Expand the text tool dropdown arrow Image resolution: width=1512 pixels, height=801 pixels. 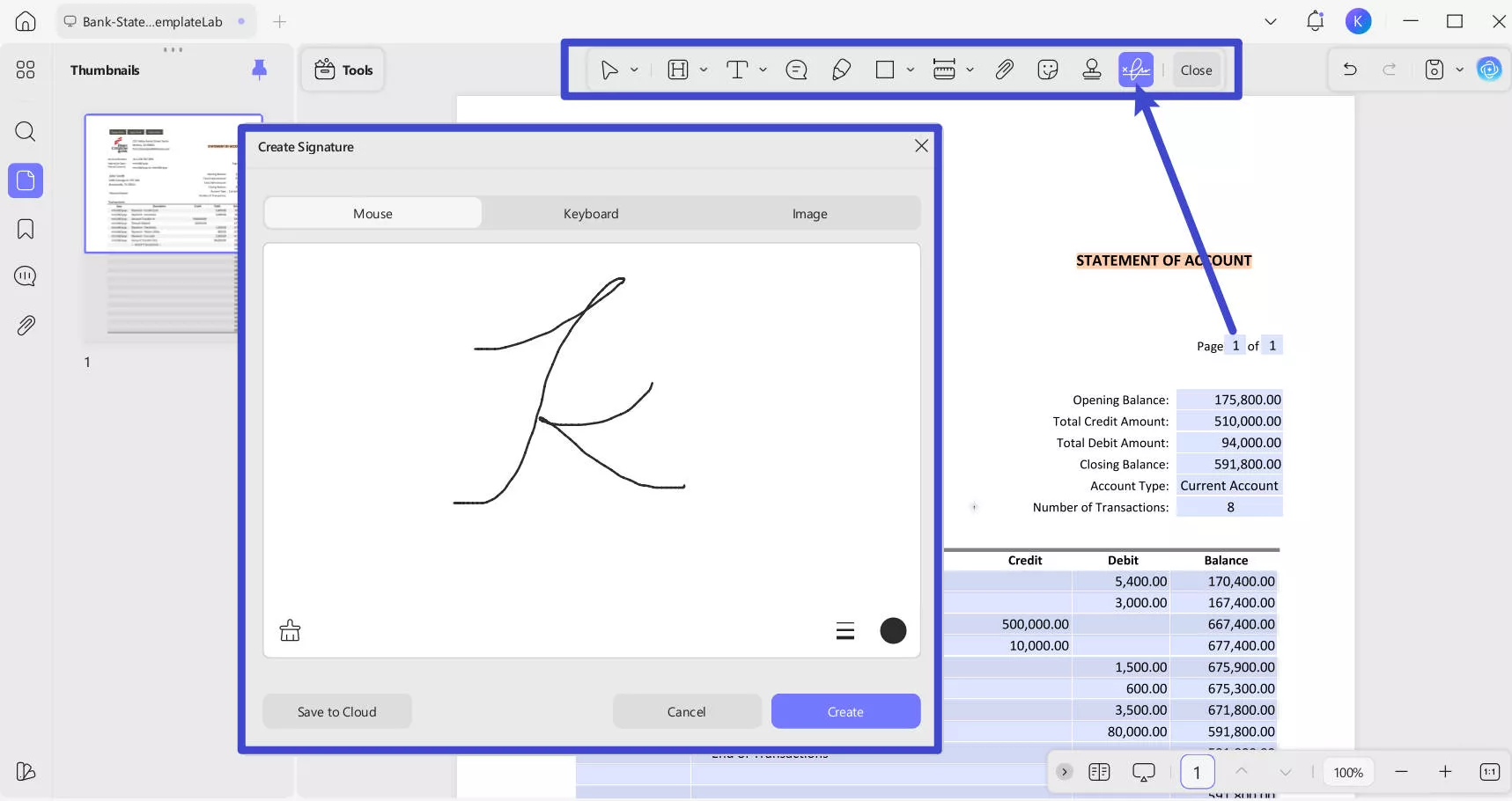pyautogui.click(x=763, y=70)
